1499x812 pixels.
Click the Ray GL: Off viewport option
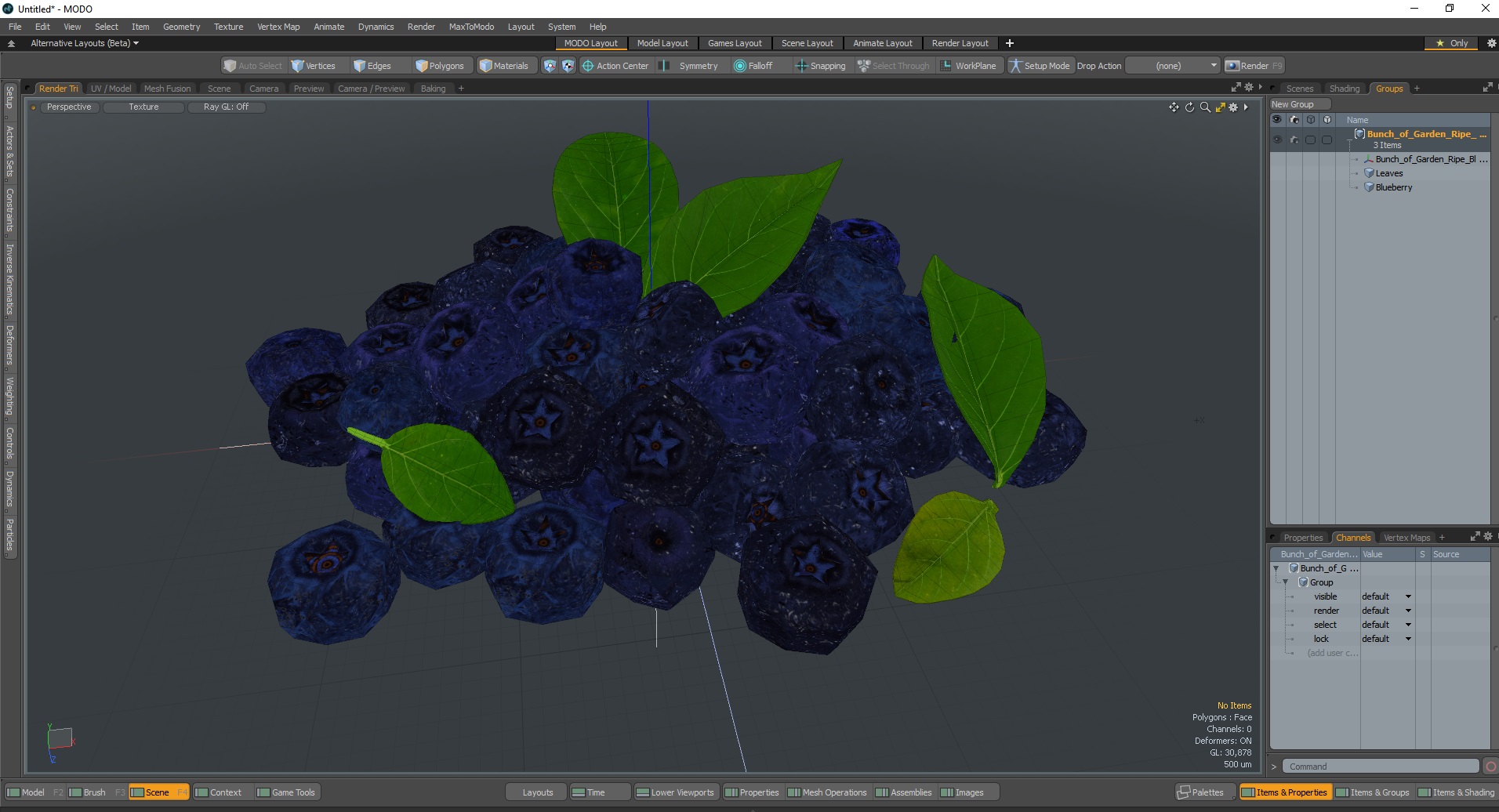[x=226, y=107]
